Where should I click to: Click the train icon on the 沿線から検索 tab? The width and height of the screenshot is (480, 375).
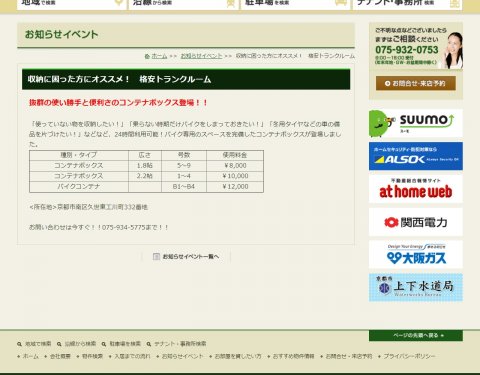231,3
